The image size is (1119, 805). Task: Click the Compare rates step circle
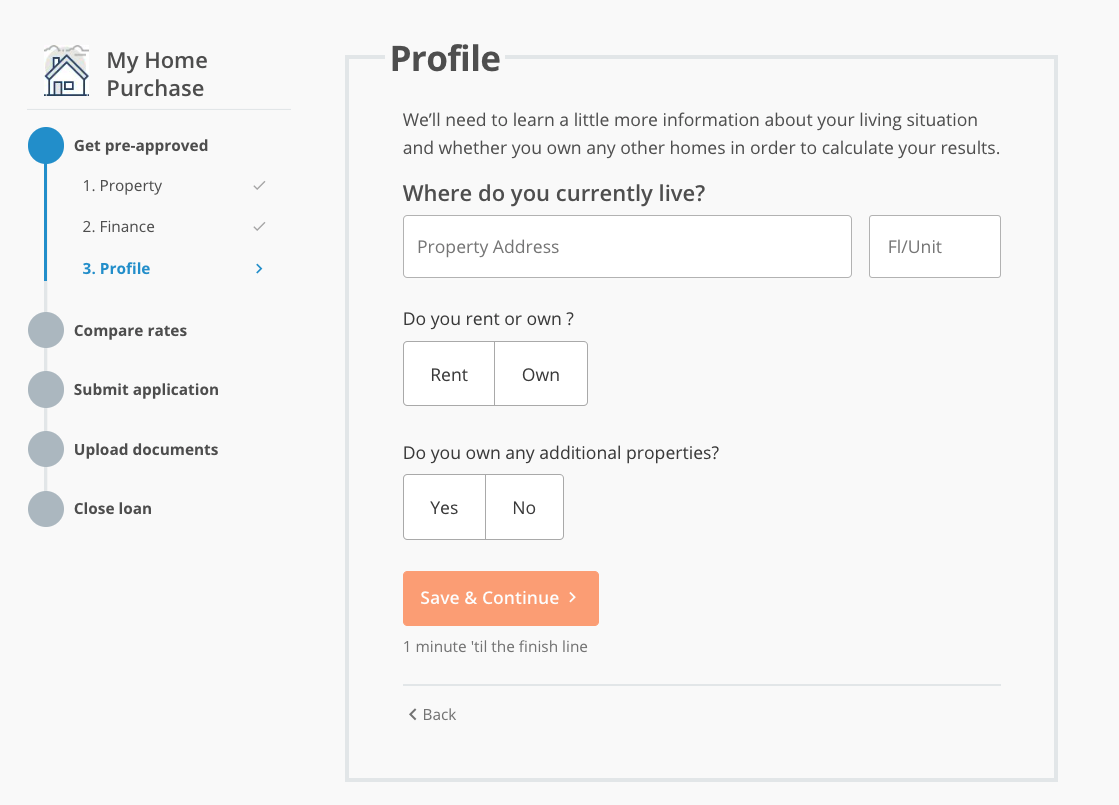pyautogui.click(x=46, y=331)
